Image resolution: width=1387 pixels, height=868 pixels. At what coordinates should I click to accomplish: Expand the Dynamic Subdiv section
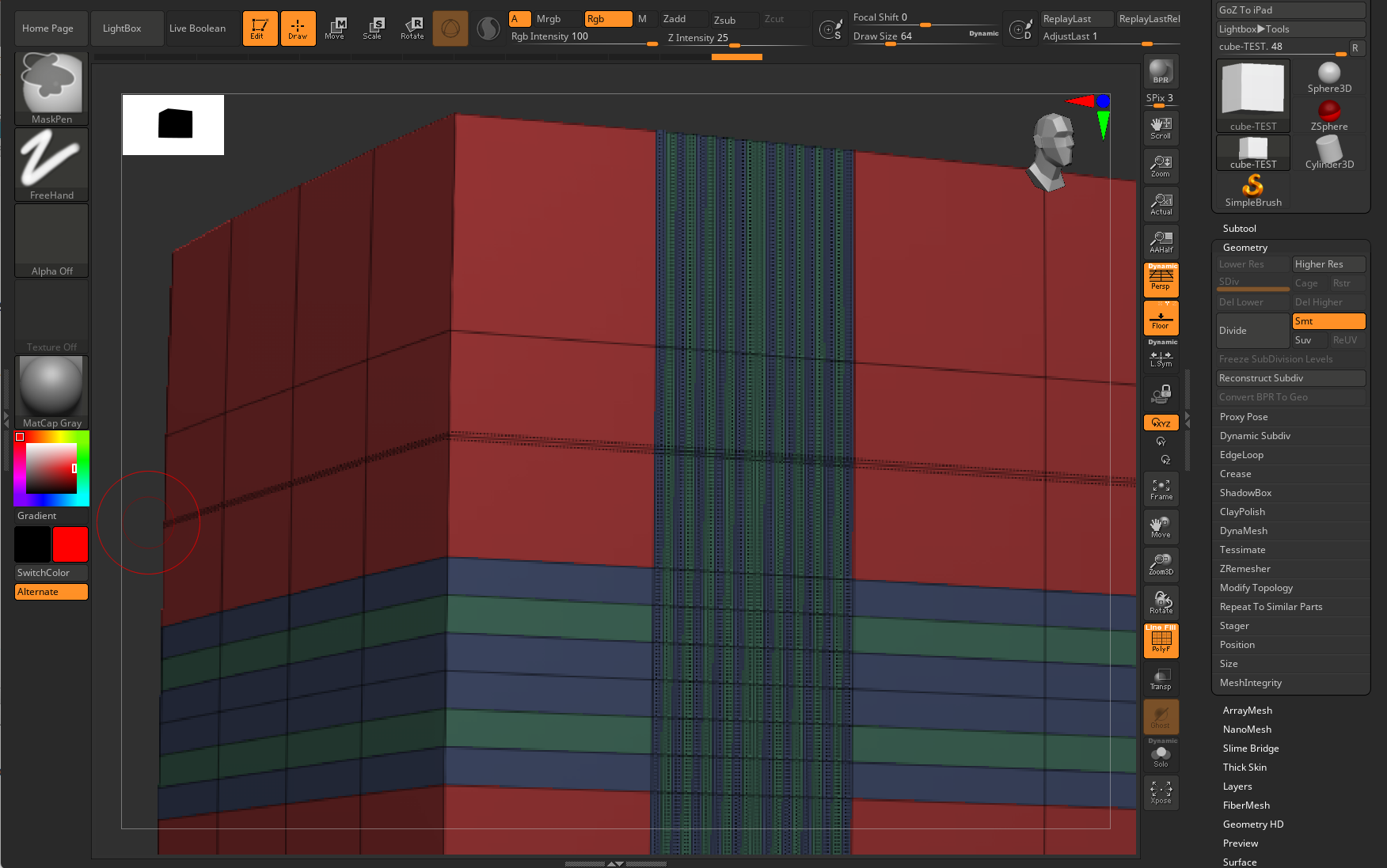(1255, 436)
